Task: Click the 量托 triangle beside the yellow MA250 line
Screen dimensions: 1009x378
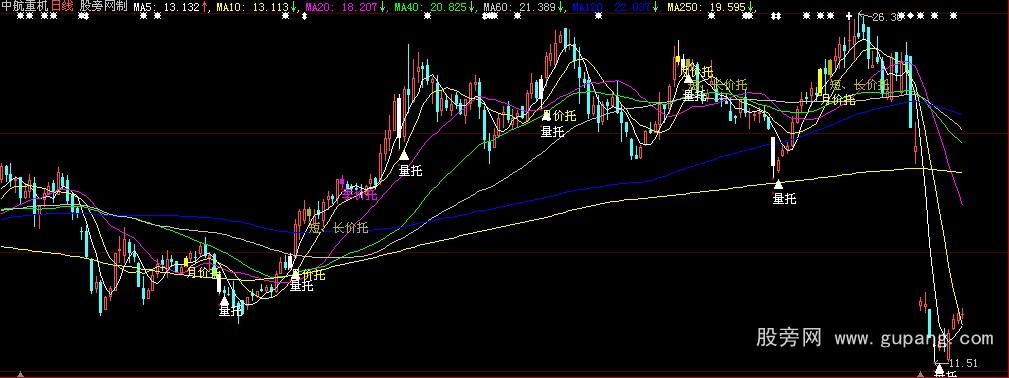Action: coord(778,184)
